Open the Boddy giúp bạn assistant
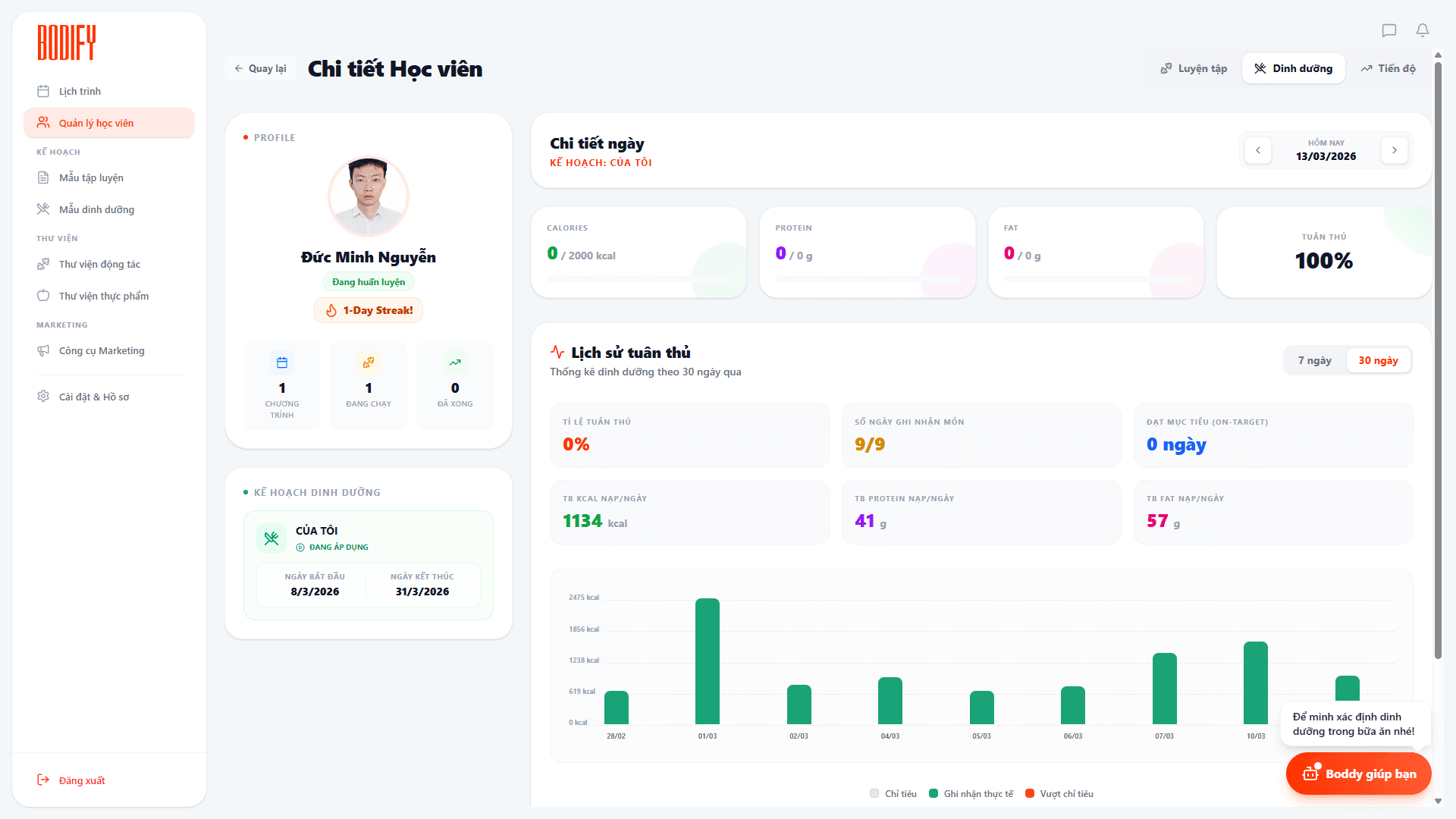1456x819 pixels. point(1358,773)
